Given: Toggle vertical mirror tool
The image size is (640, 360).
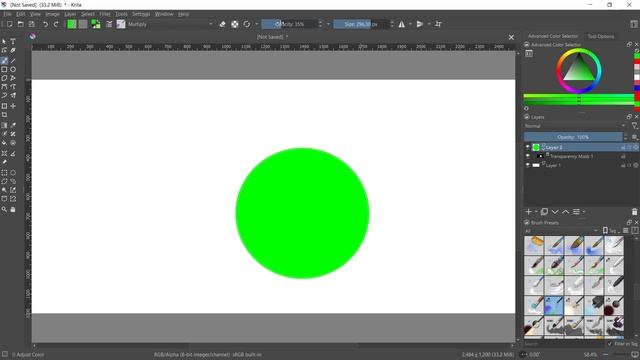Looking at the screenshot, I should (420, 24).
